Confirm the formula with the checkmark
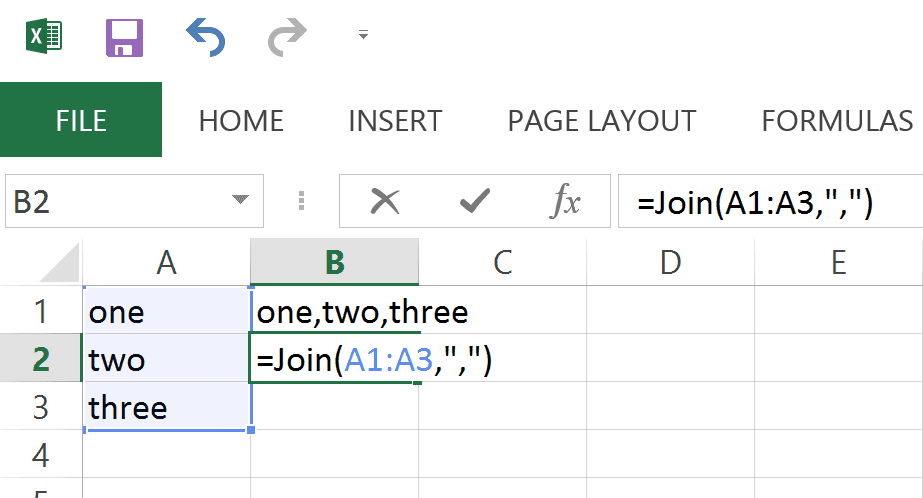923x498 pixels. 474,203
